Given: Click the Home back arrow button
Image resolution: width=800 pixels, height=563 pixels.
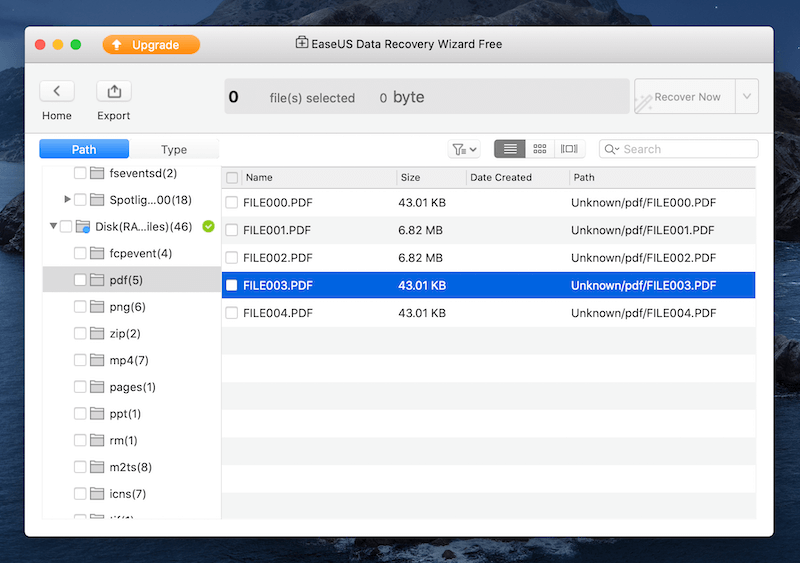Looking at the screenshot, I should (57, 91).
